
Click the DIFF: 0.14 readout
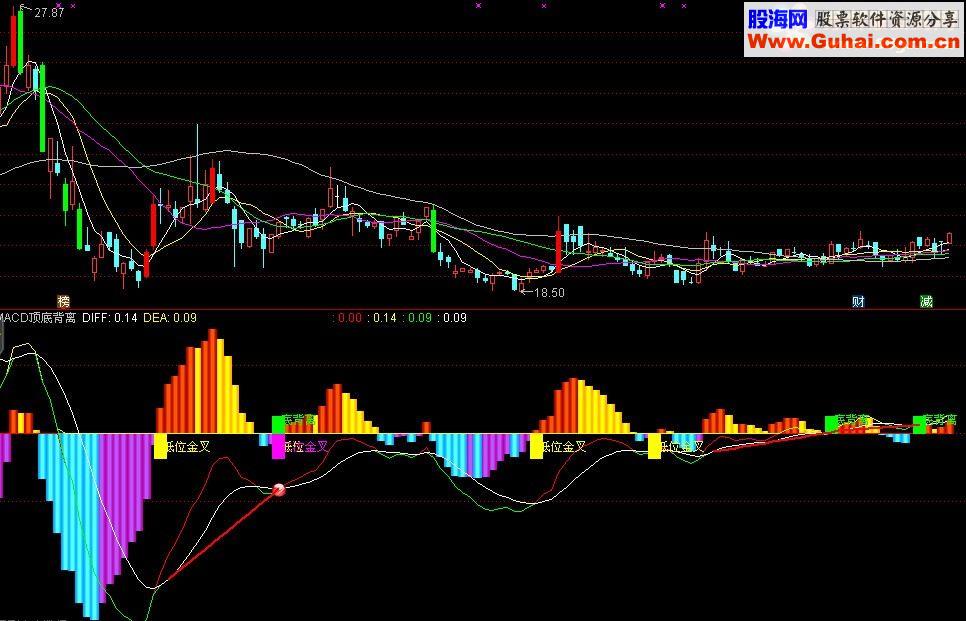(x=110, y=318)
